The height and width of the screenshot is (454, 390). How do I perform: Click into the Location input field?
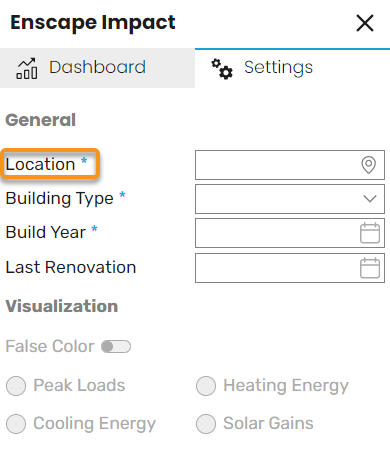click(290, 165)
